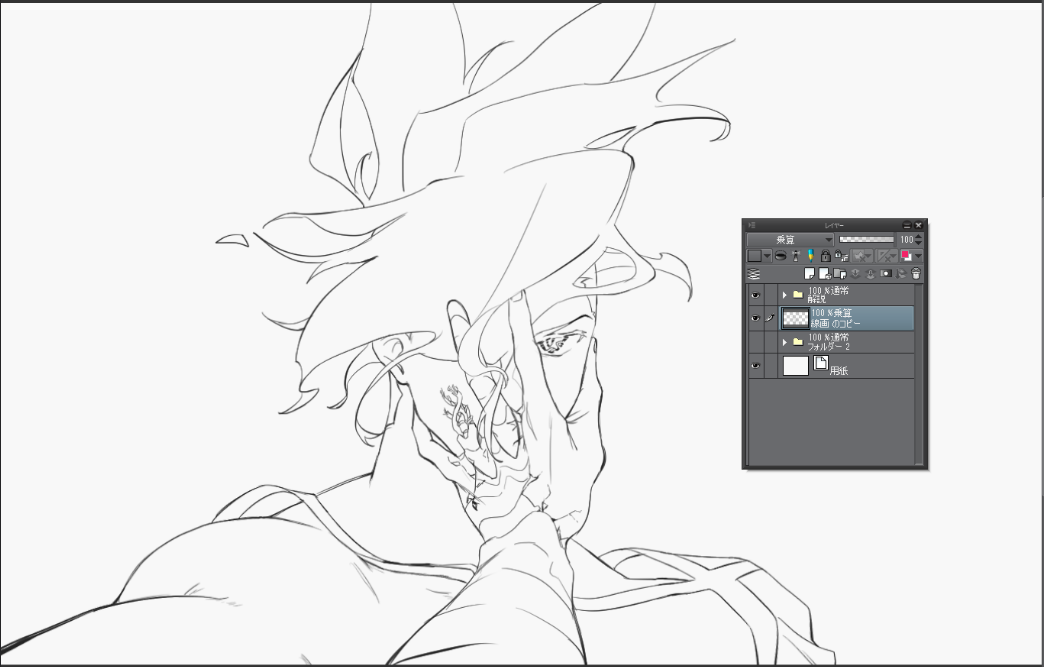The image size is (1044, 667).
Task: Set as draft layer using pencil icon
Action: click(x=810, y=256)
